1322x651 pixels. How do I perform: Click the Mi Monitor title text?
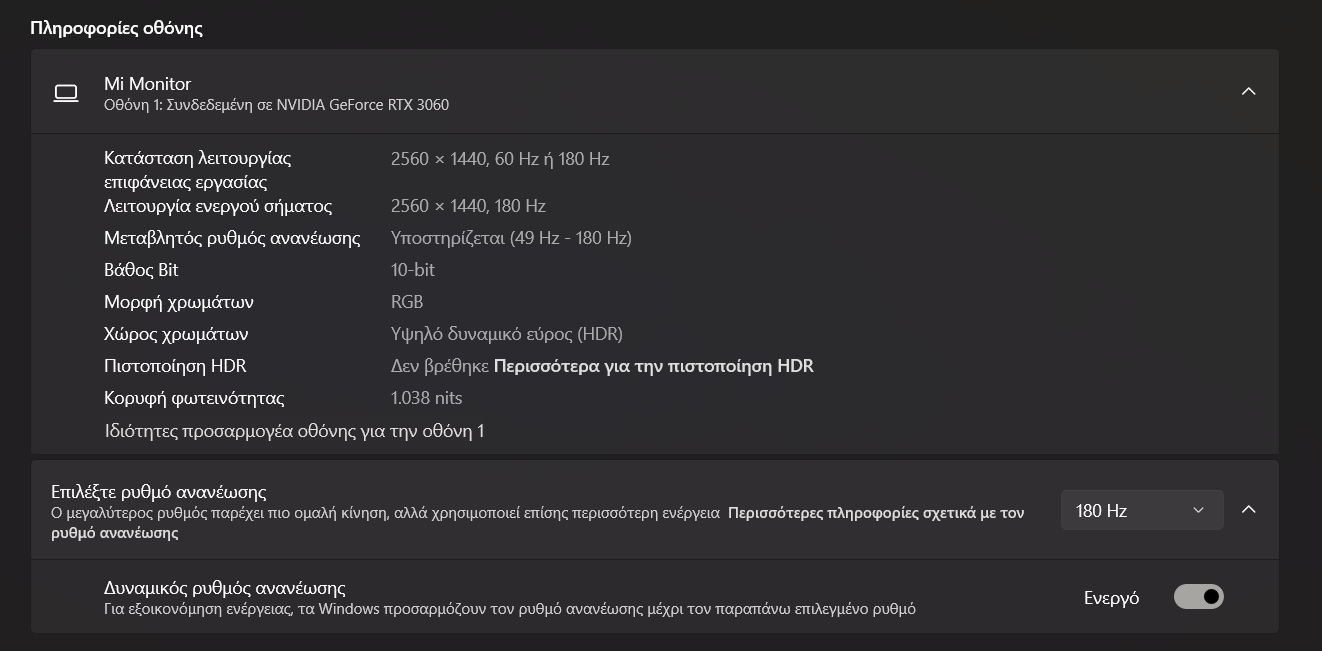pos(147,84)
